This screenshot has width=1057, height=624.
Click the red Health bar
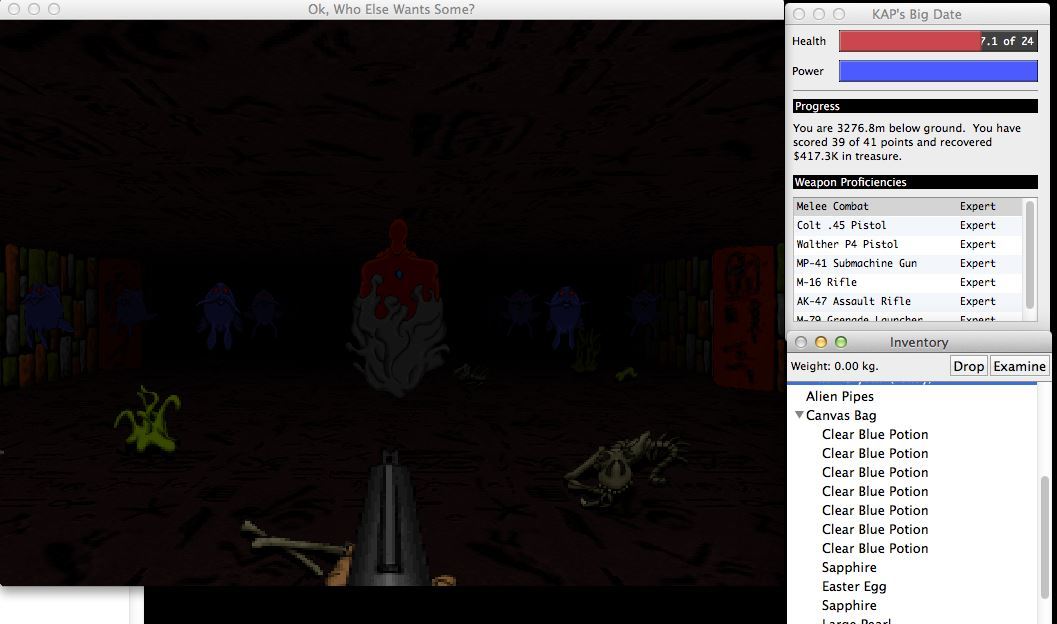pos(908,41)
